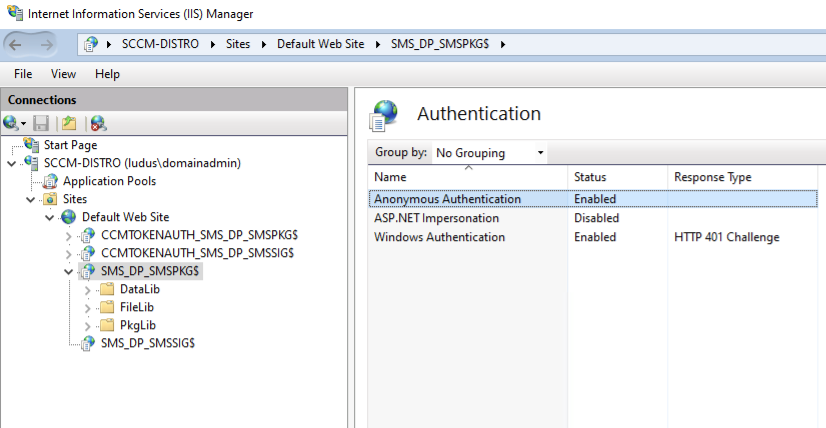Image resolution: width=826 pixels, height=428 pixels.
Task: Click the Back navigation arrow
Action: point(15,45)
